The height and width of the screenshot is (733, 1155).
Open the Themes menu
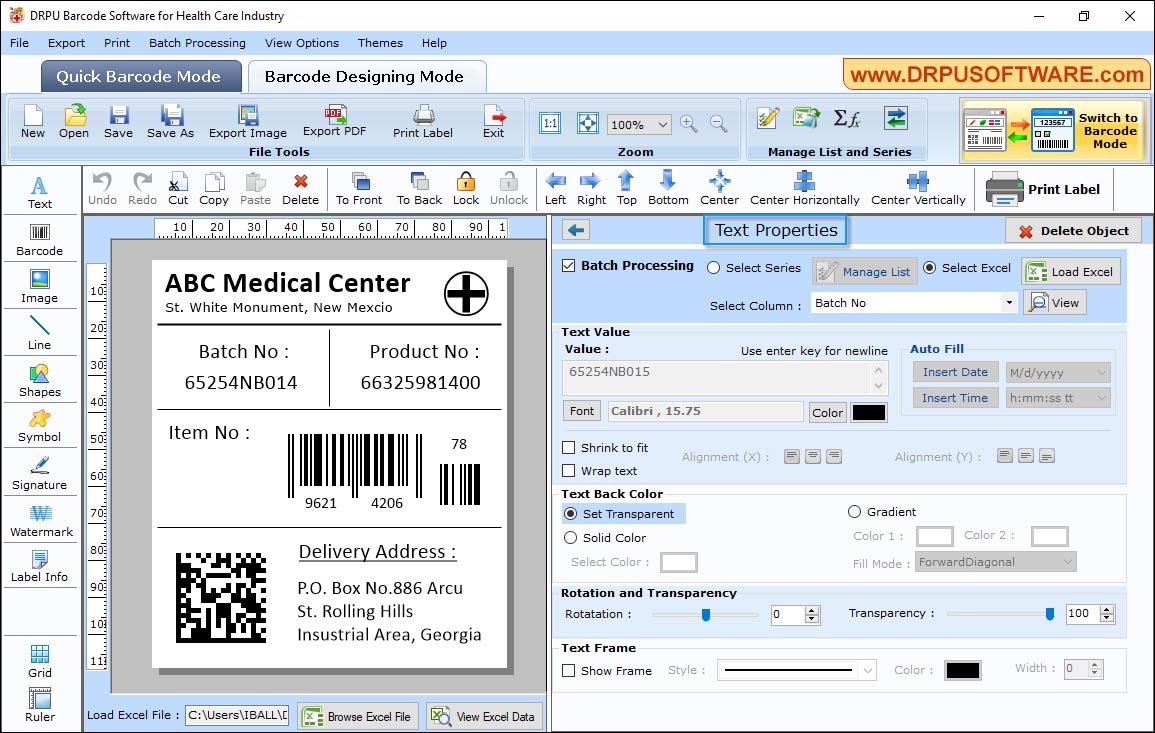point(379,43)
